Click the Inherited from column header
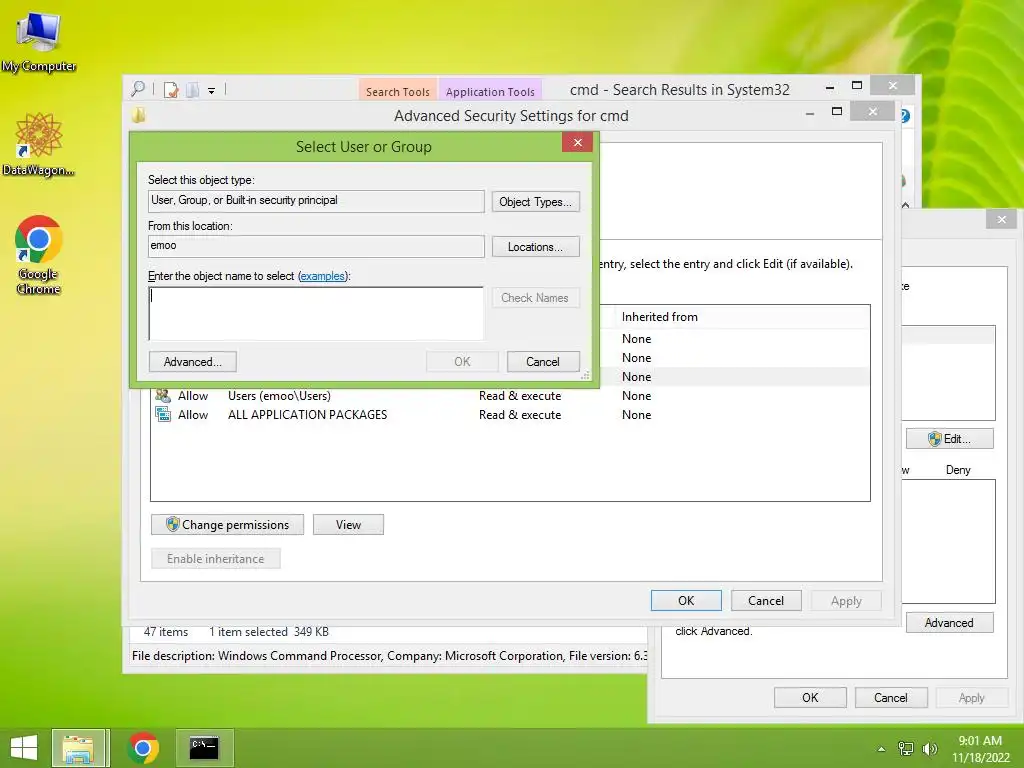The image size is (1024, 768). [x=659, y=317]
